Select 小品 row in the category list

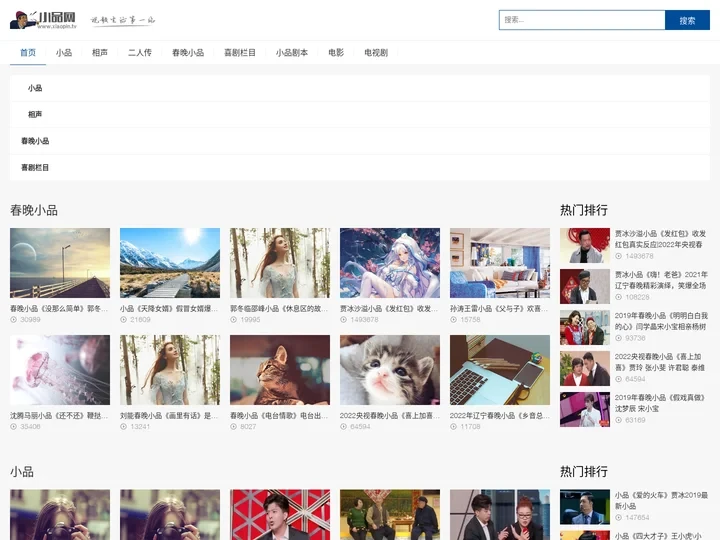[360, 88]
